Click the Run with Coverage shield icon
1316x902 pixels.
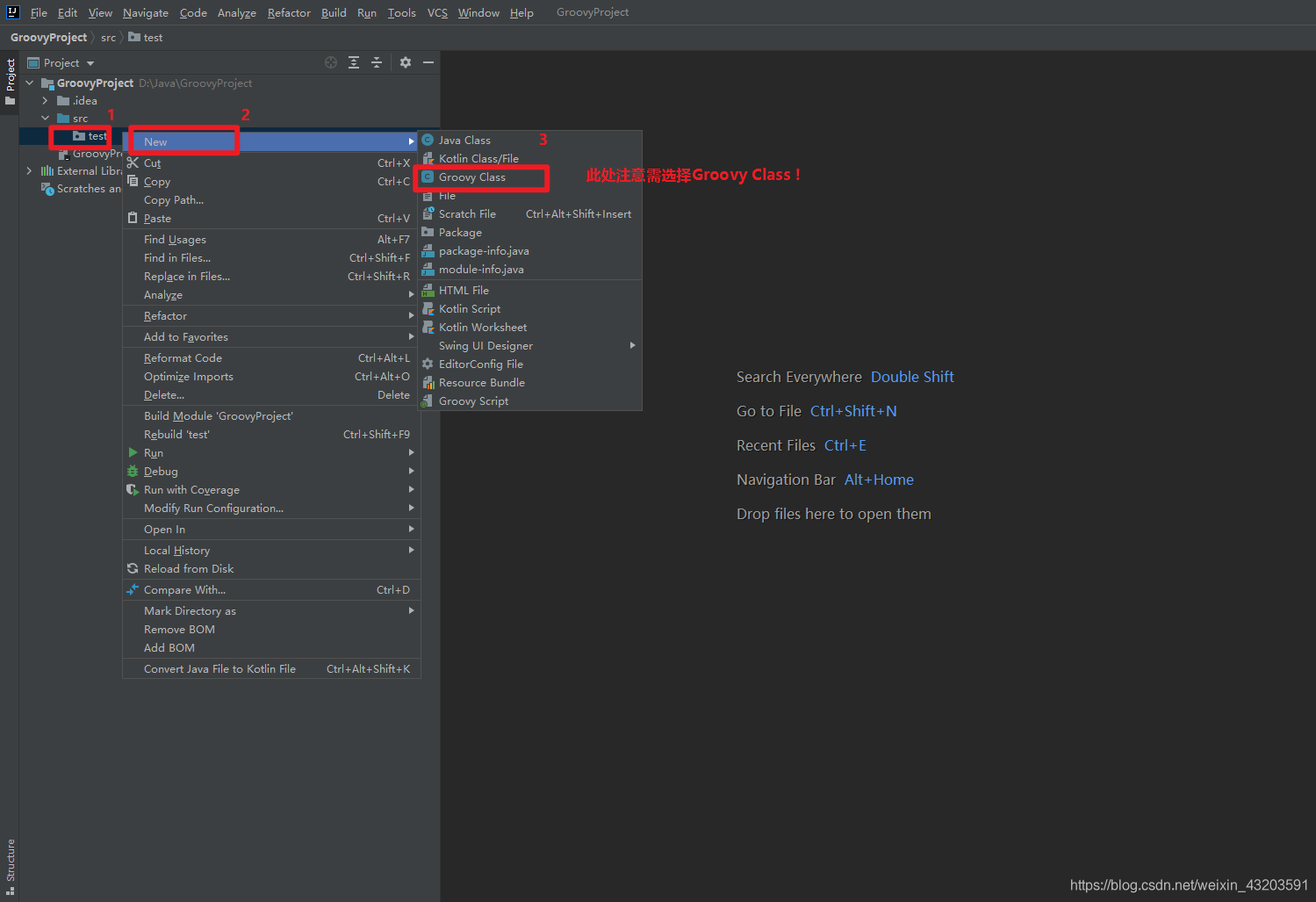coord(133,489)
